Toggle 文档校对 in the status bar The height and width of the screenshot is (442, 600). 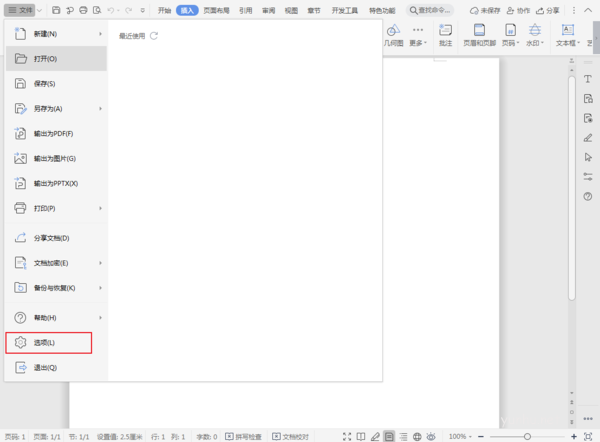[x=292, y=436]
